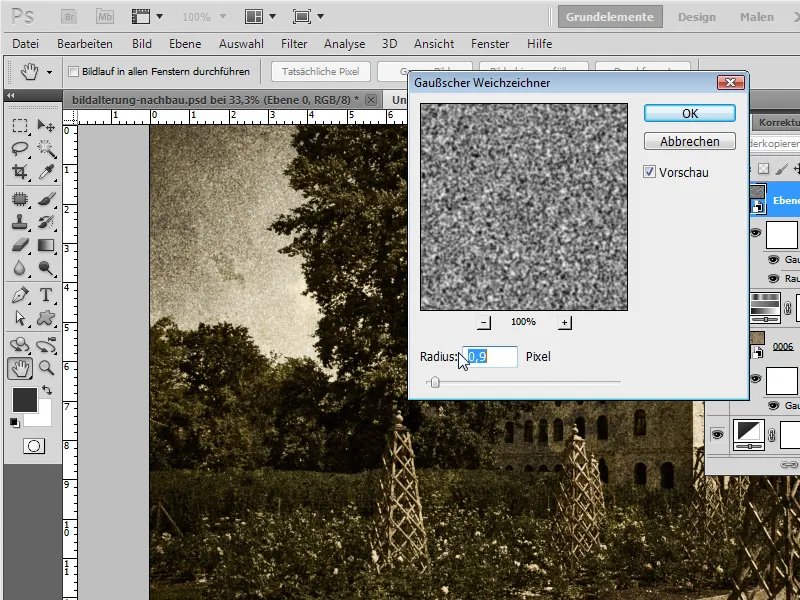The width and height of the screenshot is (800, 600).
Task: Open the Filter menu
Action: (294, 44)
